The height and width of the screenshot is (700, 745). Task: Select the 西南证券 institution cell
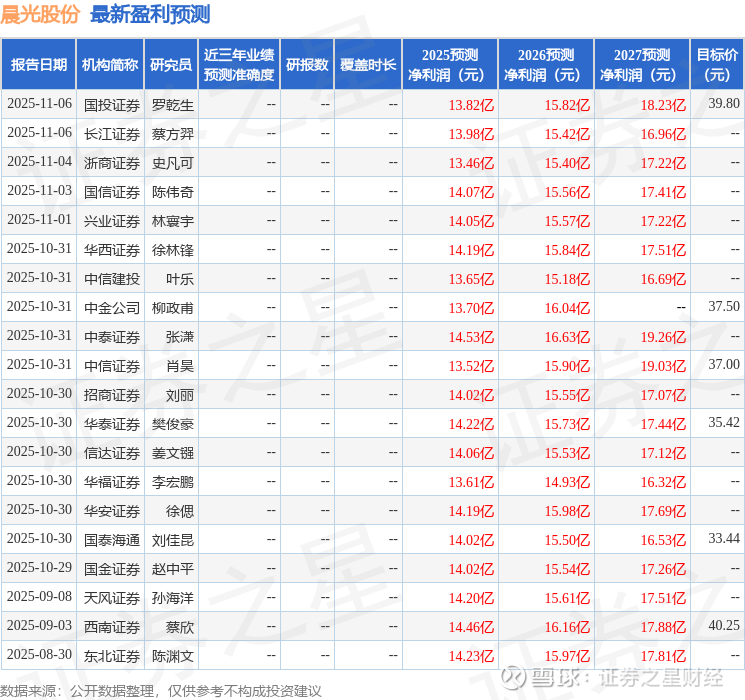[112, 627]
